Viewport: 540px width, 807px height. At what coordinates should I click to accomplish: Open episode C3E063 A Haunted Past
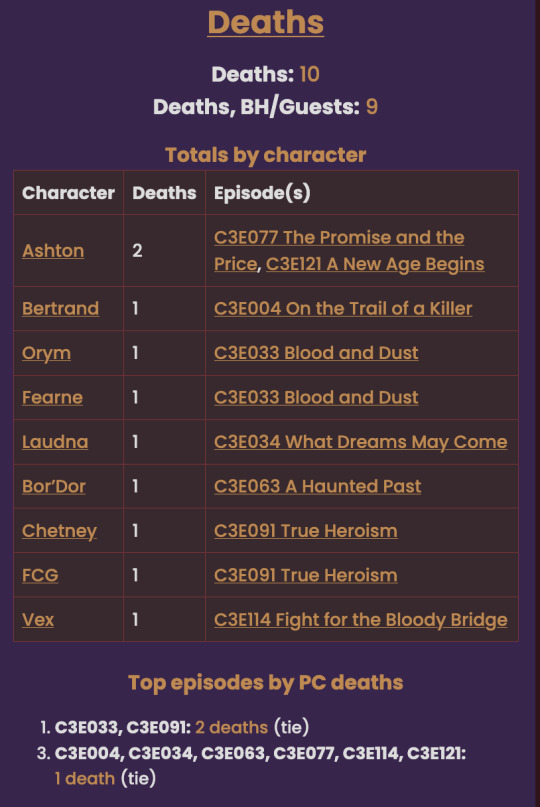(x=318, y=486)
